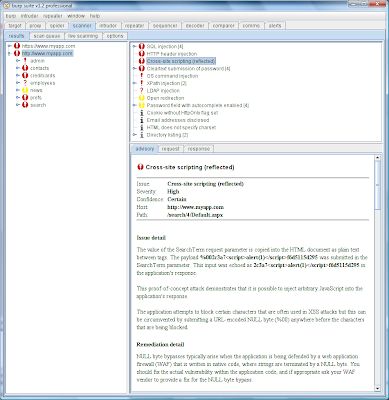This screenshot has width=389, height=400.
Task: Select the search folder in site tree
Action: (x=38, y=105)
